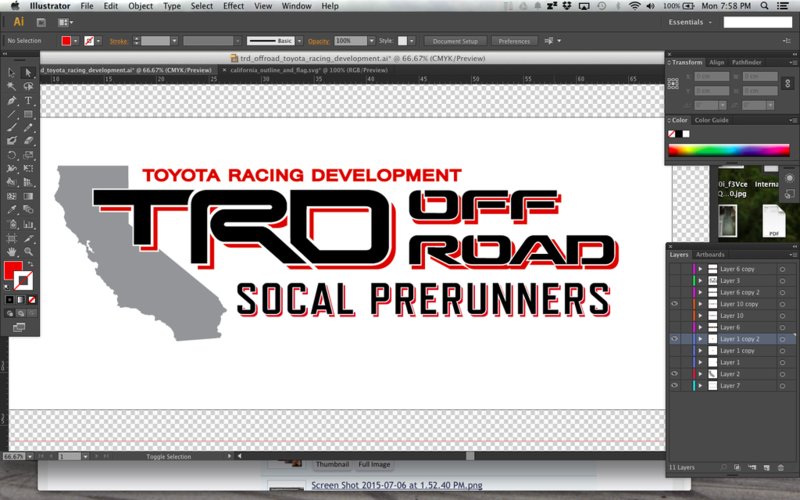
Task: Open the zoom level dropdown at 66.67%
Action: (30, 456)
